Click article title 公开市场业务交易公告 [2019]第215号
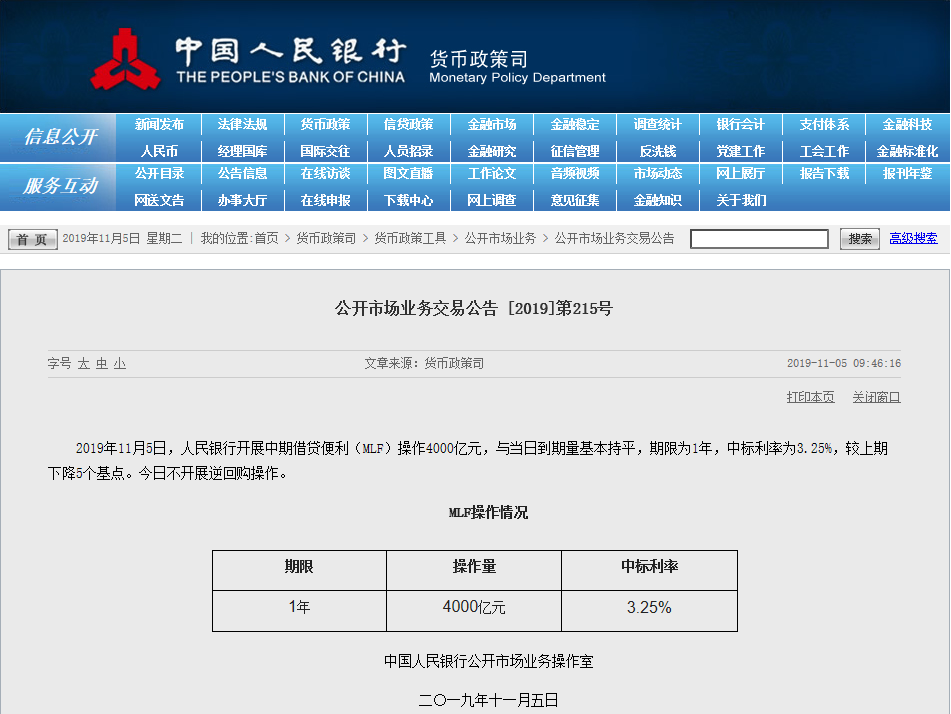The height and width of the screenshot is (714, 951). (x=474, y=309)
